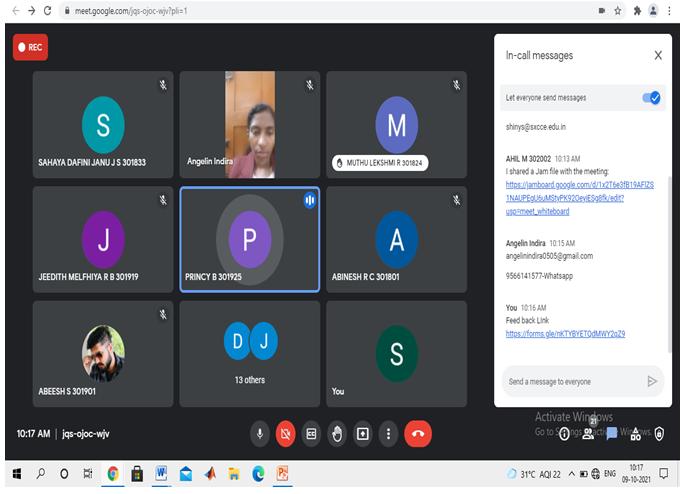This screenshot has height=494, width=692.
Task: Click the 13 others participants tile
Action: (x=249, y=350)
